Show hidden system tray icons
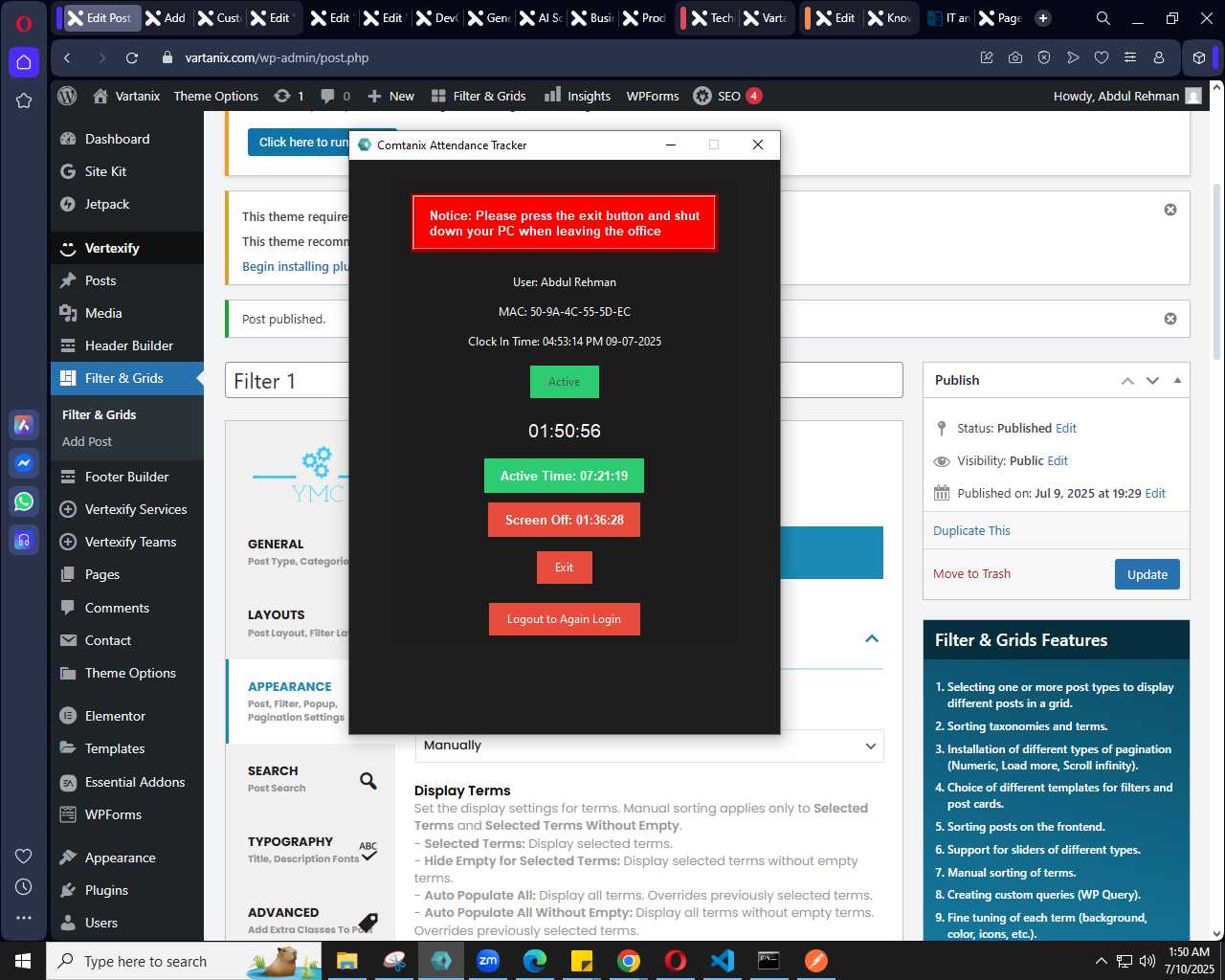The height and width of the screenshot is (980, 1225). 1101,961
